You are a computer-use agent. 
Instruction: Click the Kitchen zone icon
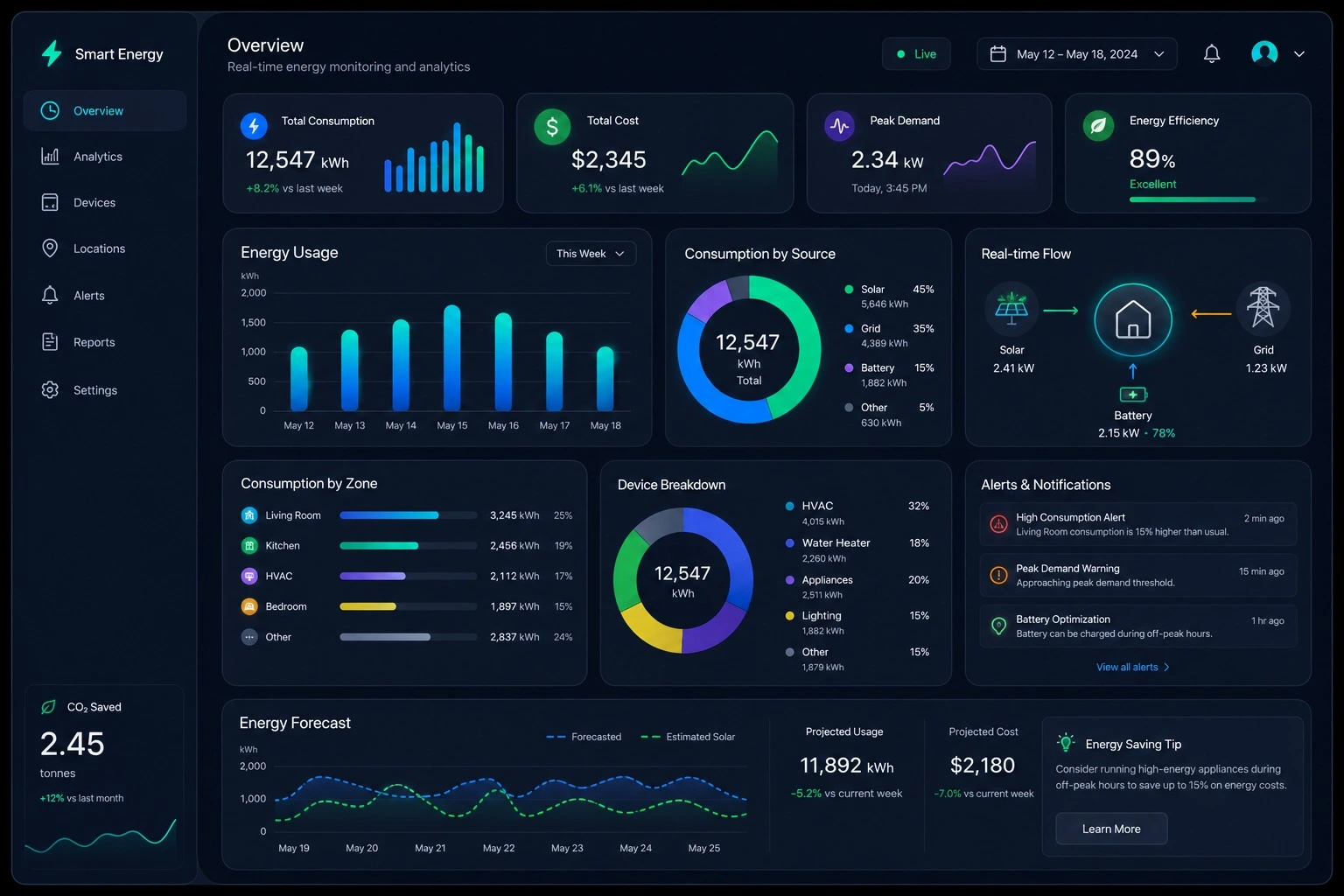pyautogui.click(x=249, y=545)
